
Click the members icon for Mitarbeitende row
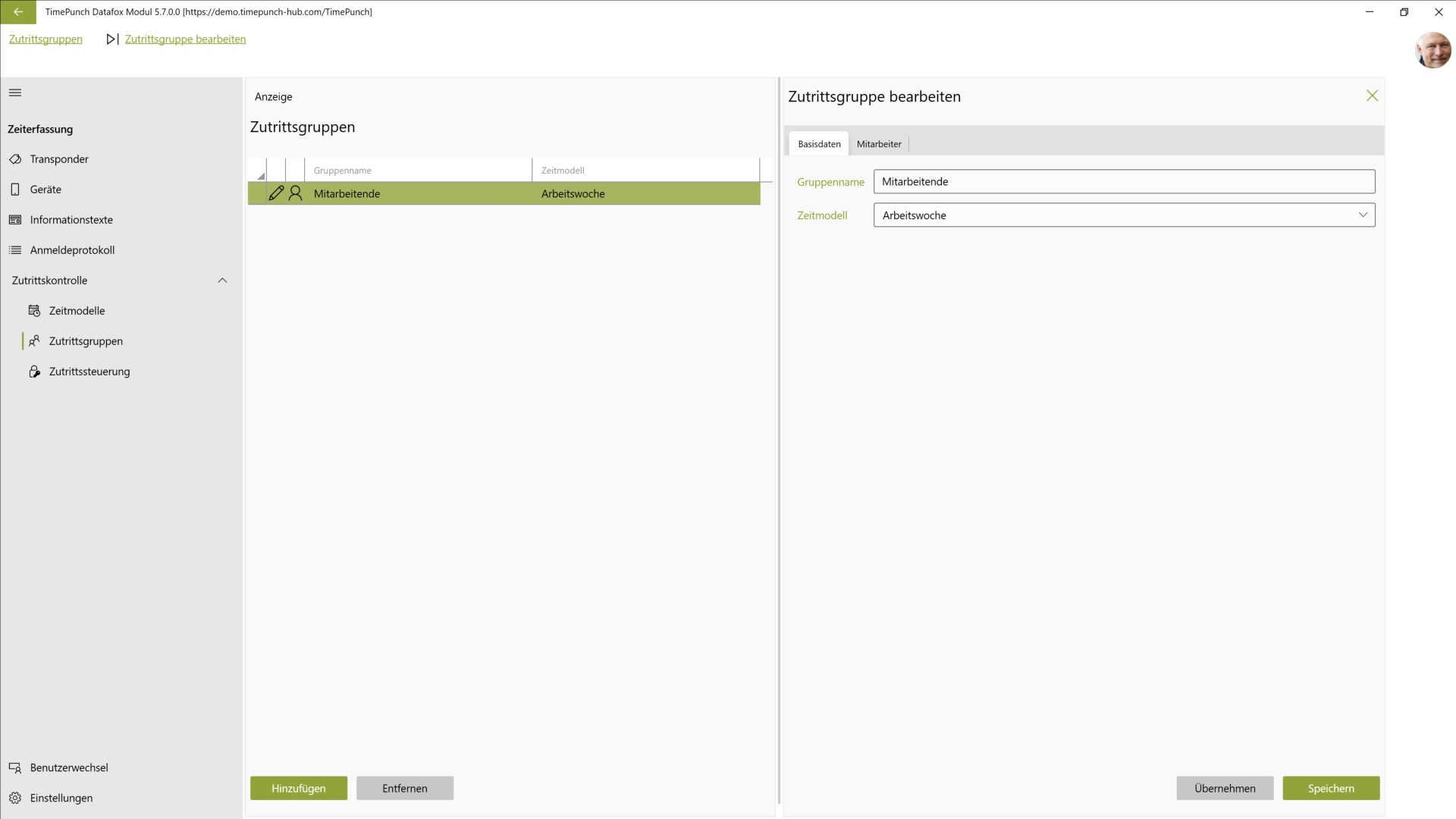tap(296, 193)
